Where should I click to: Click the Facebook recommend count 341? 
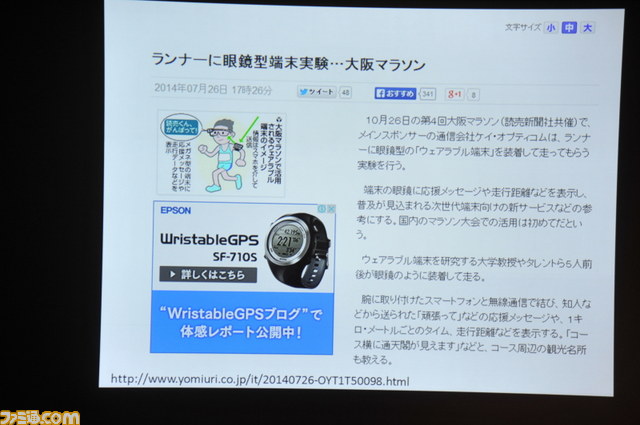(x=427, y=94)
